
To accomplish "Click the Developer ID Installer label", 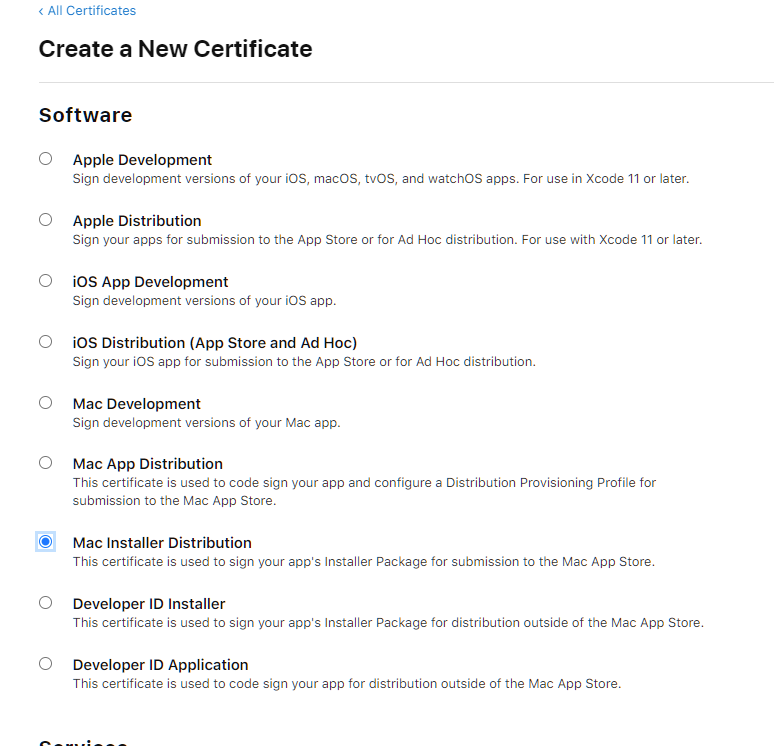I will tap(149, 604).
